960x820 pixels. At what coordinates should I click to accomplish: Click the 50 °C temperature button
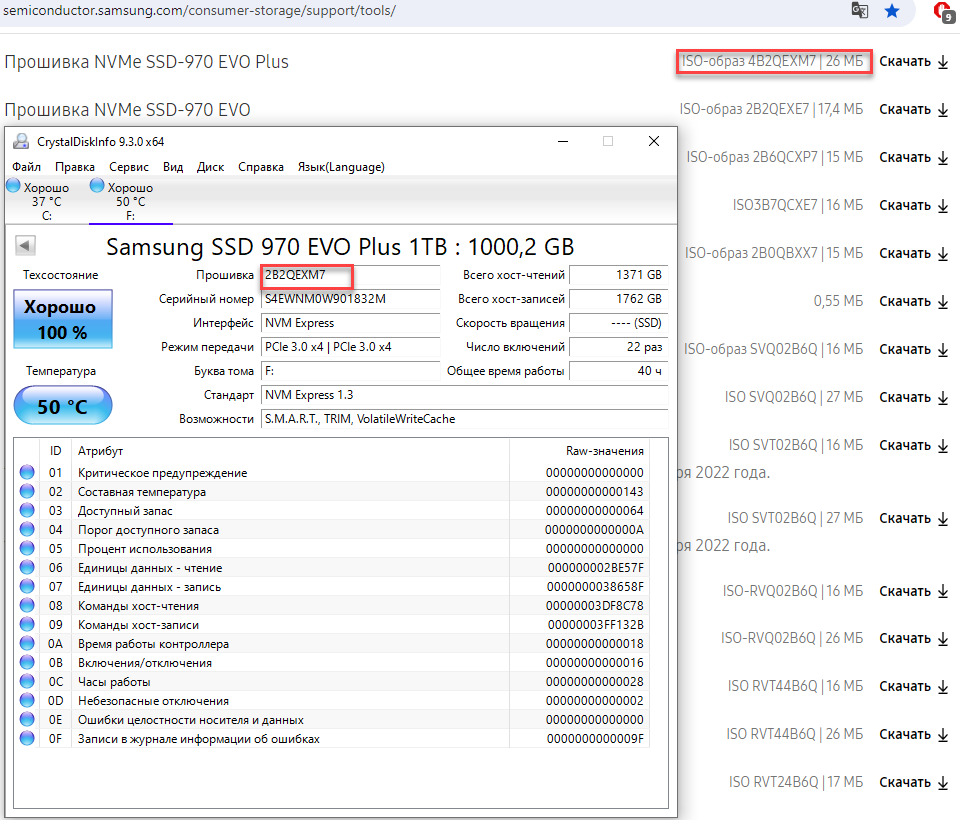[x=63, y=405]
